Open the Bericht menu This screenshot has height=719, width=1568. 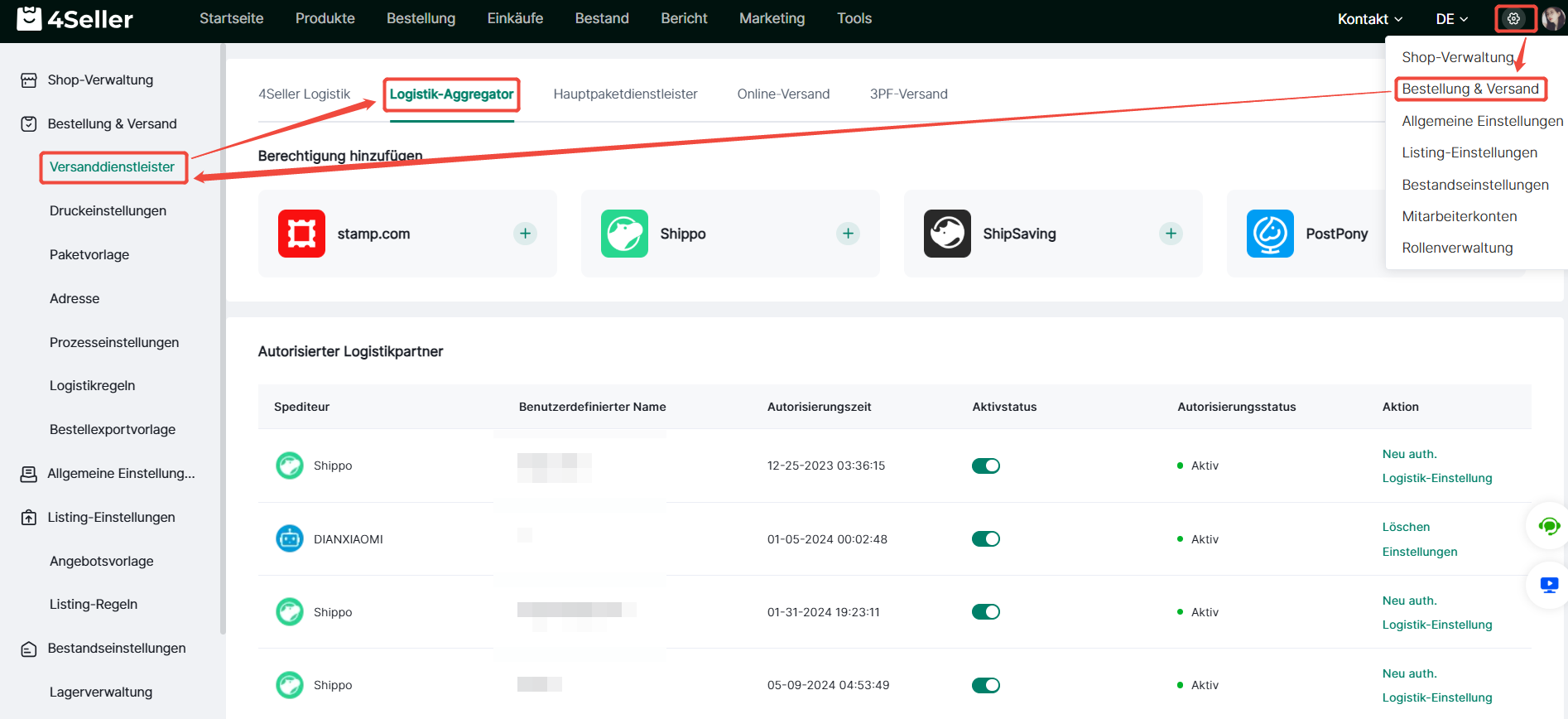684,18
